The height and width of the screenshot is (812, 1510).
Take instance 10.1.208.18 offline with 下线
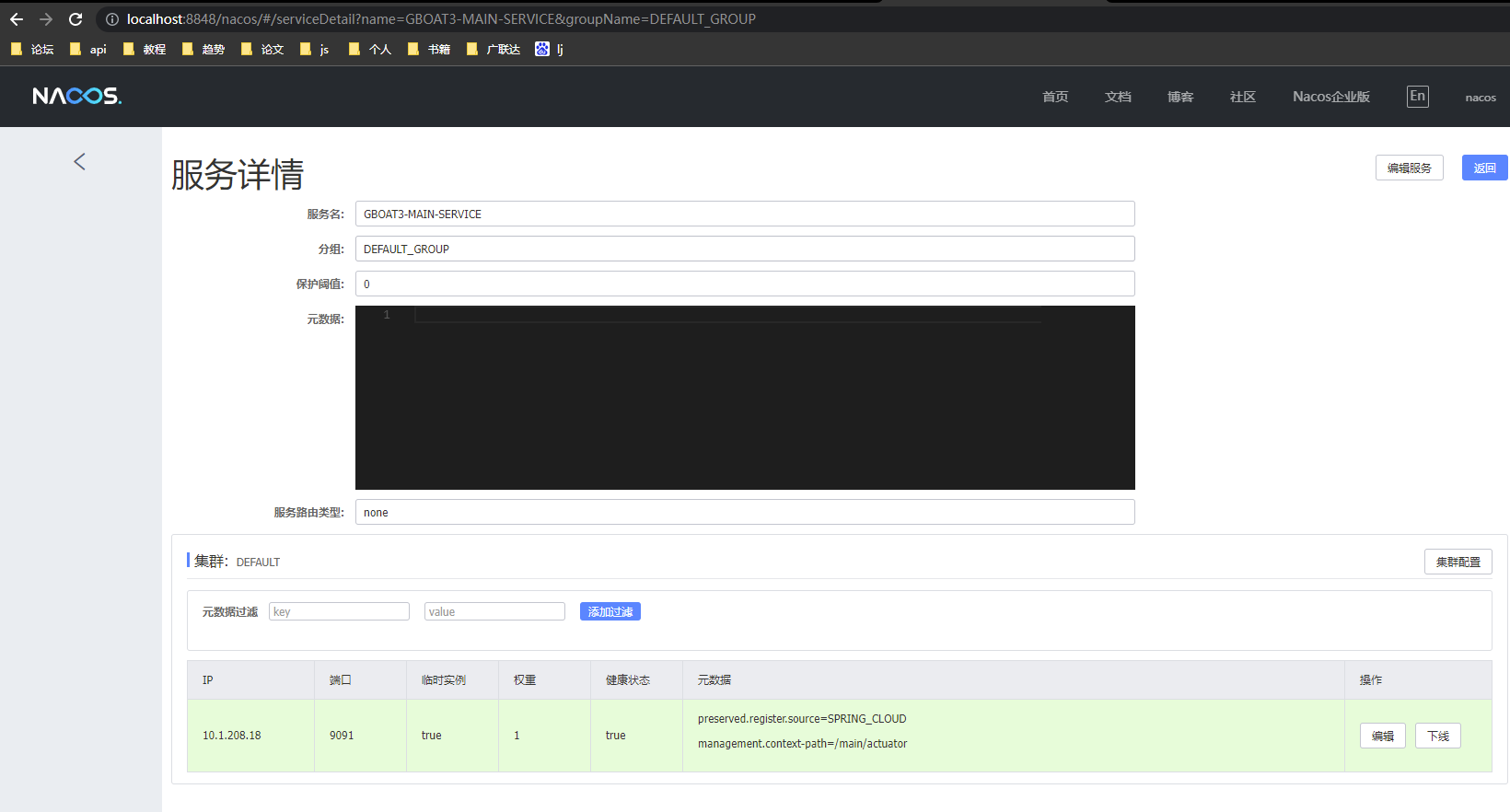(1438, 736)
